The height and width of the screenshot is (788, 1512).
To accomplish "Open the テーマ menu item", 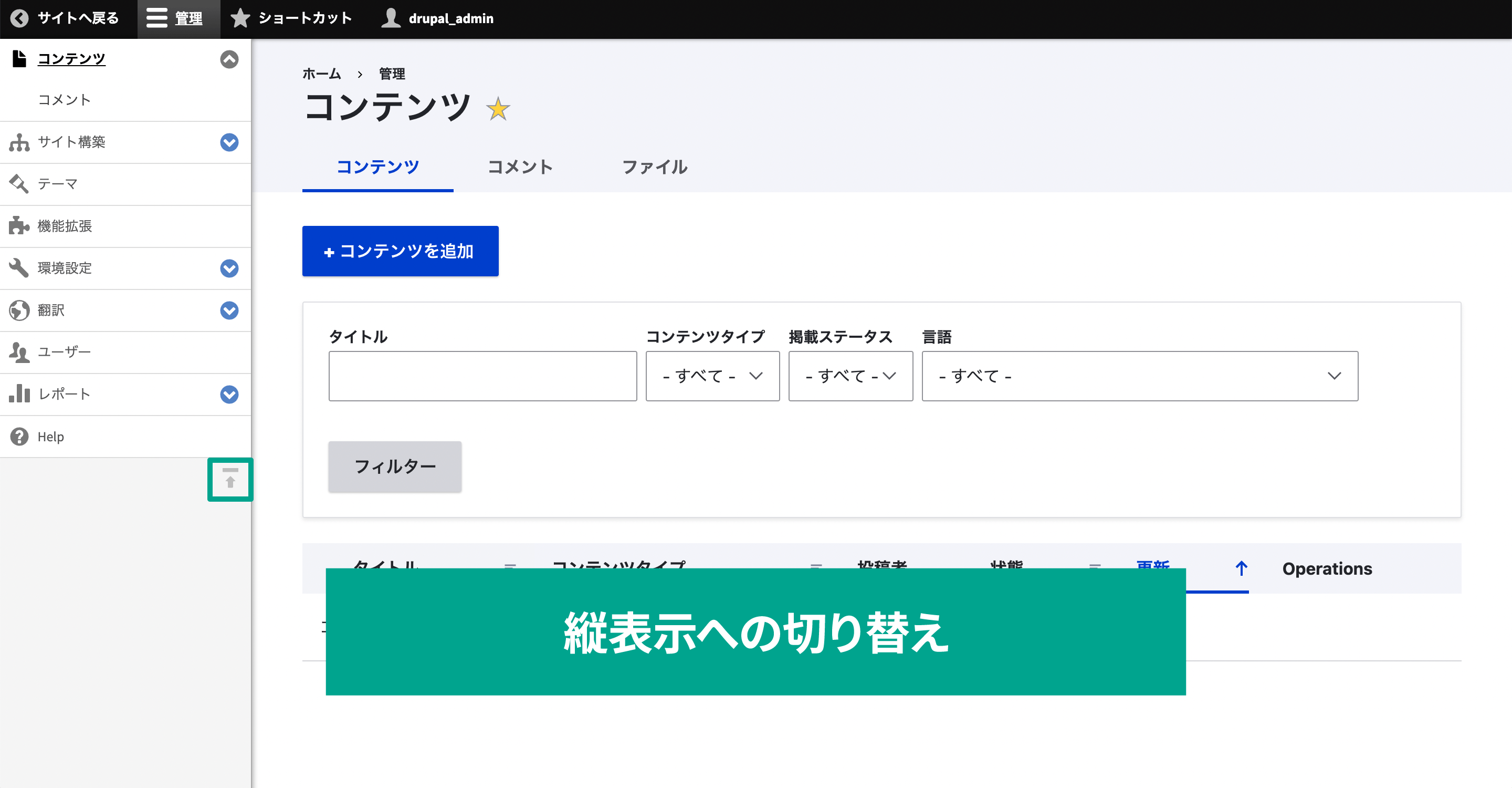I will tap(58, 184).
